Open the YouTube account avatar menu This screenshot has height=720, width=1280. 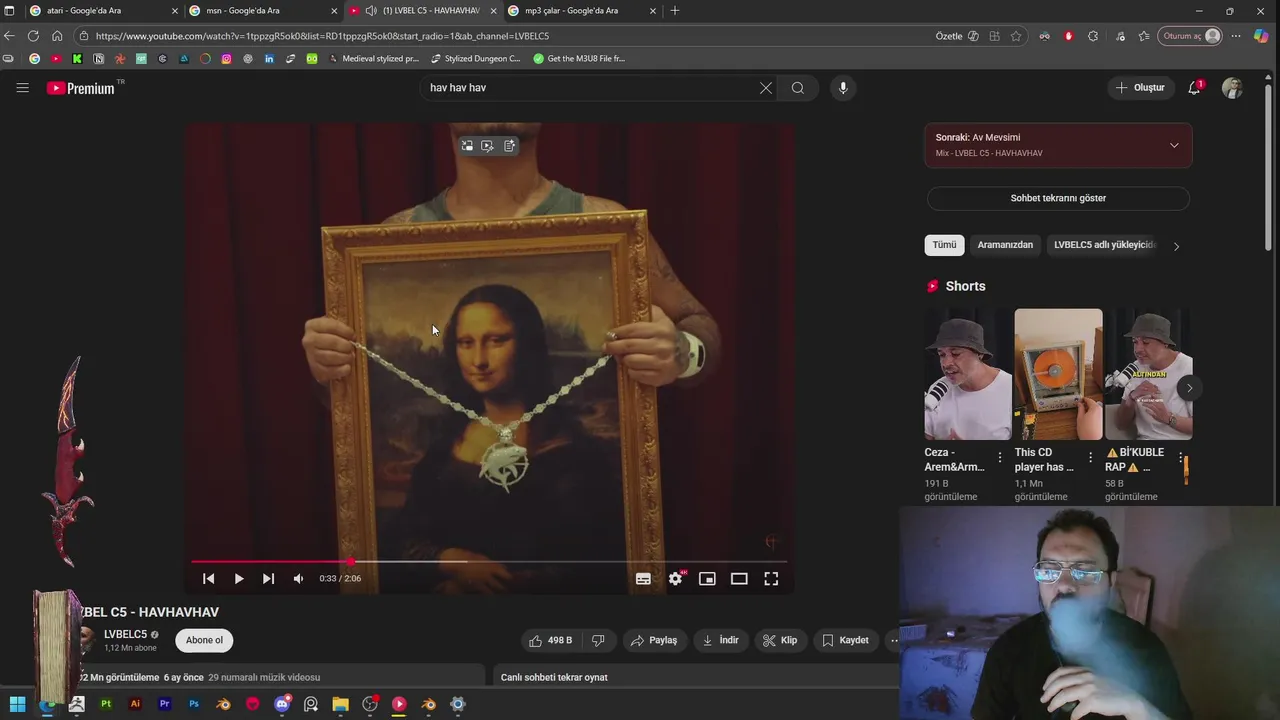point(1232,88)
